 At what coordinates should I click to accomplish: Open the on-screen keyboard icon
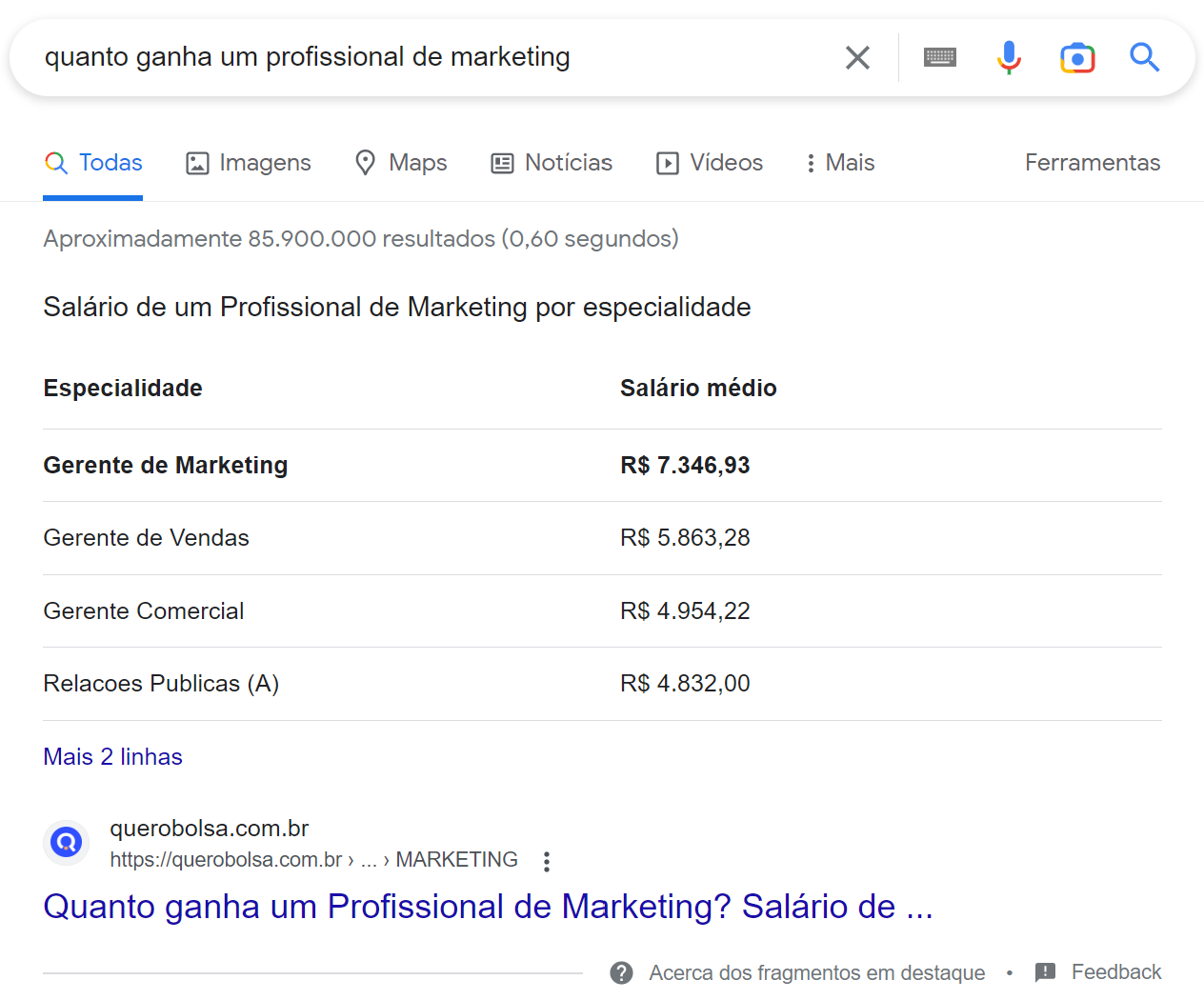(x=939, y=57)
